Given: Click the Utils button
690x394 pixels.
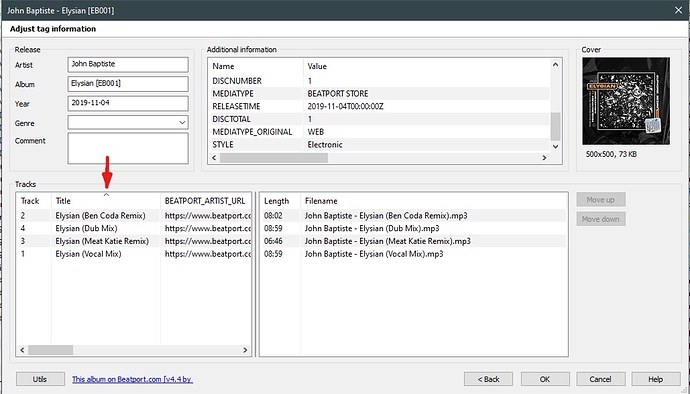Looking at the screenshot, I should [40, 379].
